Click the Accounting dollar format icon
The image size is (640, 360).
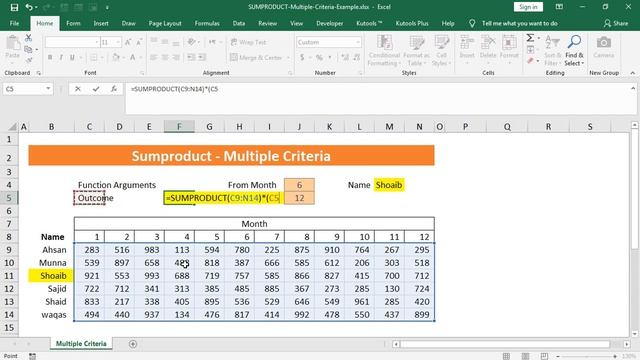click(302, 58)
